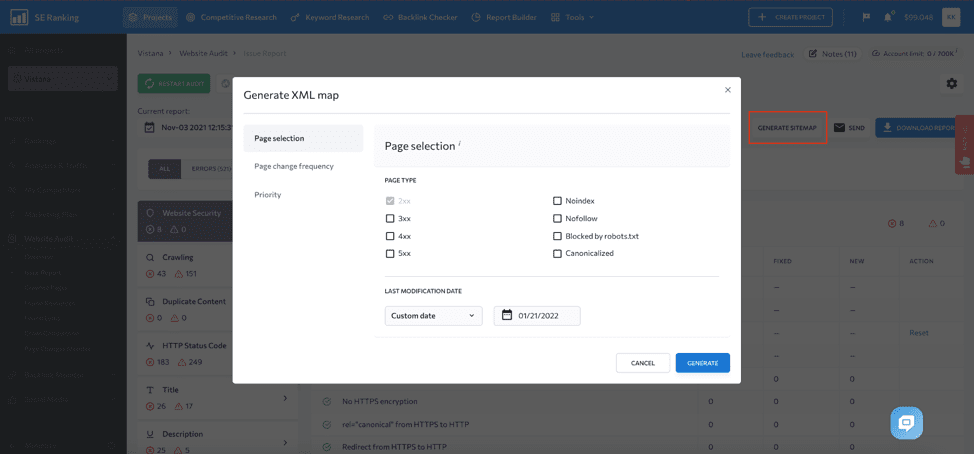Viewport: 974px width, 454px height.
Task: Click the Title category T icon
Action: [x=150, y=390]
